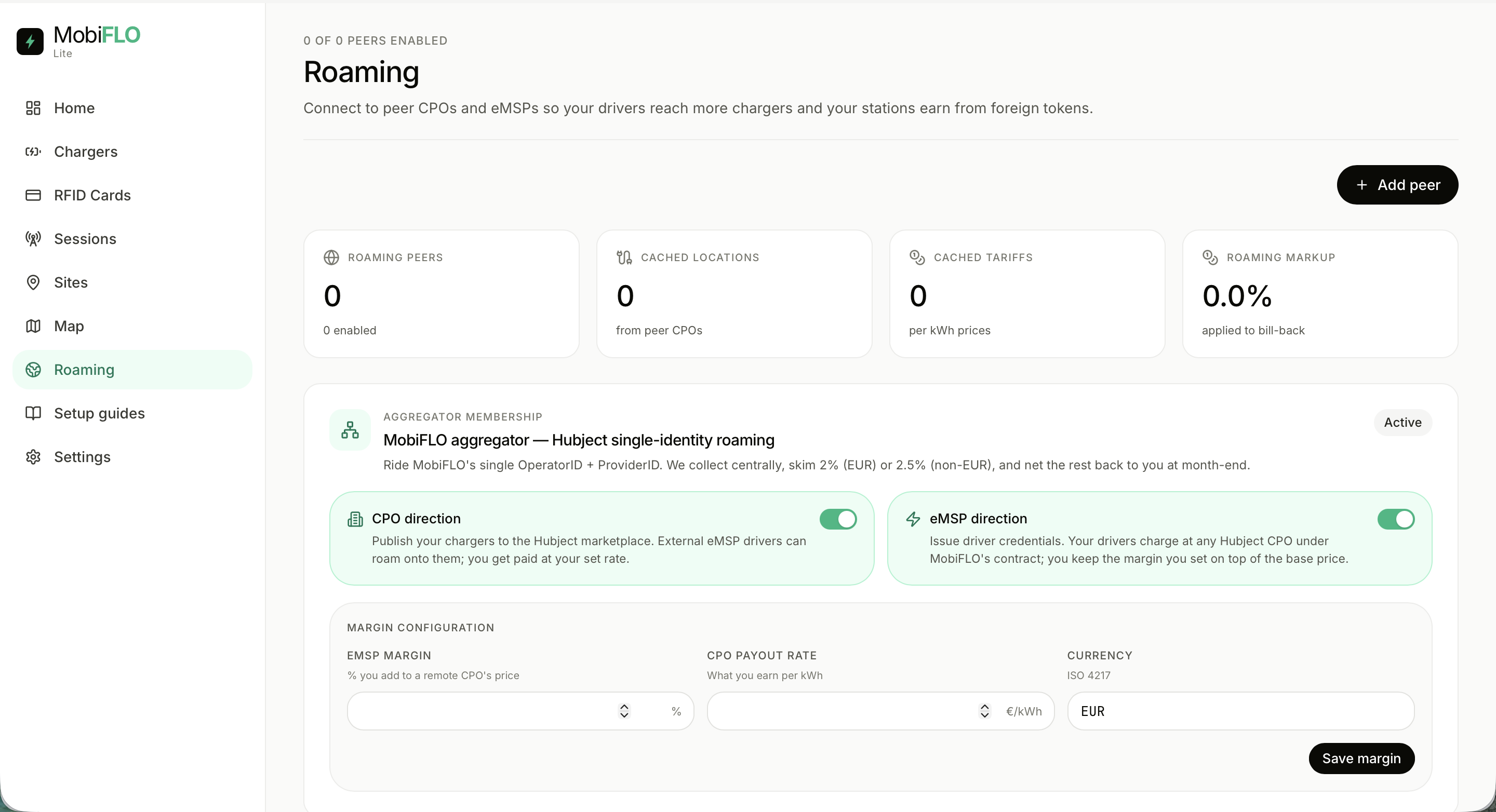Click the Save margin button
The width and height of the screenshot is (1496, 812).
(x=1361, y=758)
